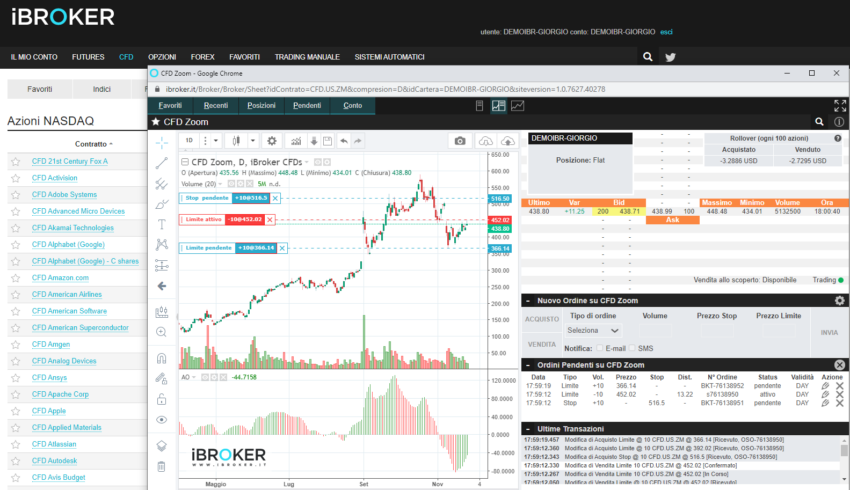
Task: Redo last chart action
Action: (x=358, y=141)
